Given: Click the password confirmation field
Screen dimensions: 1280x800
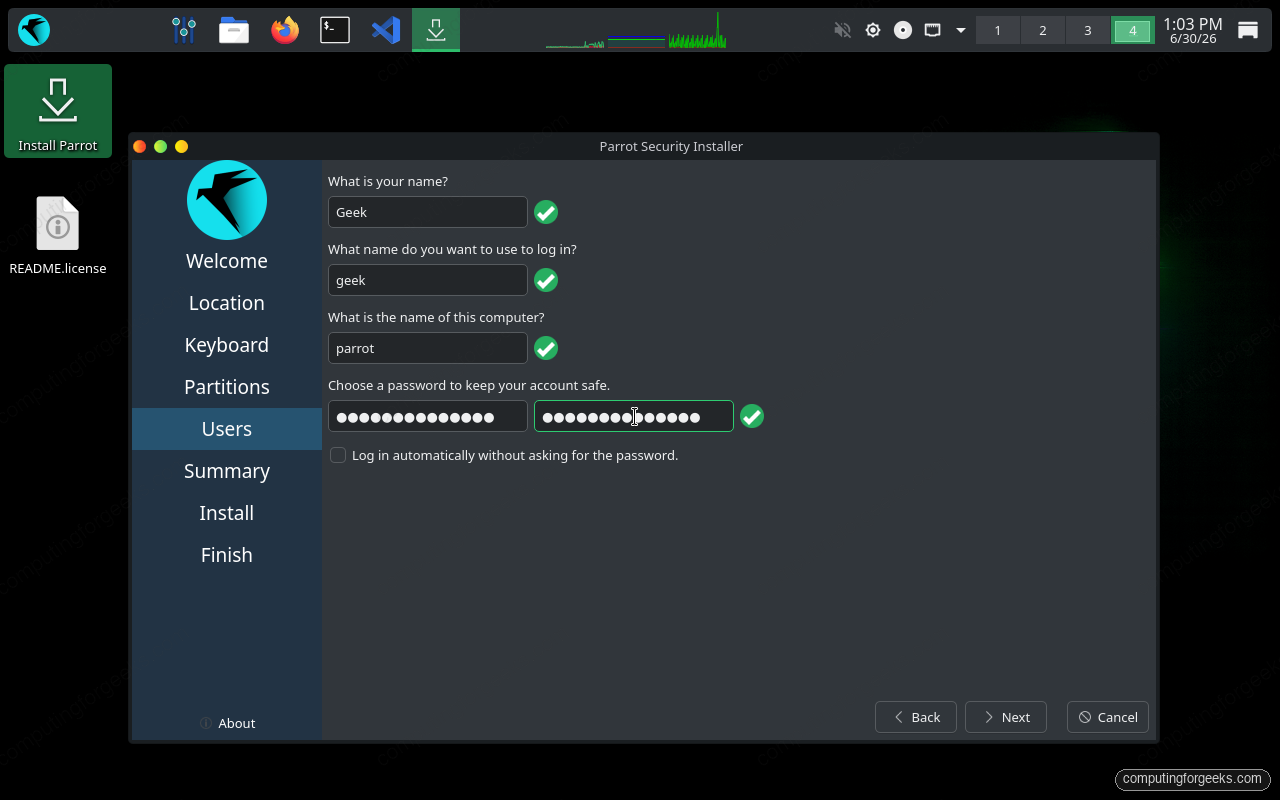Looking at the screenshot, I should 634,416.
